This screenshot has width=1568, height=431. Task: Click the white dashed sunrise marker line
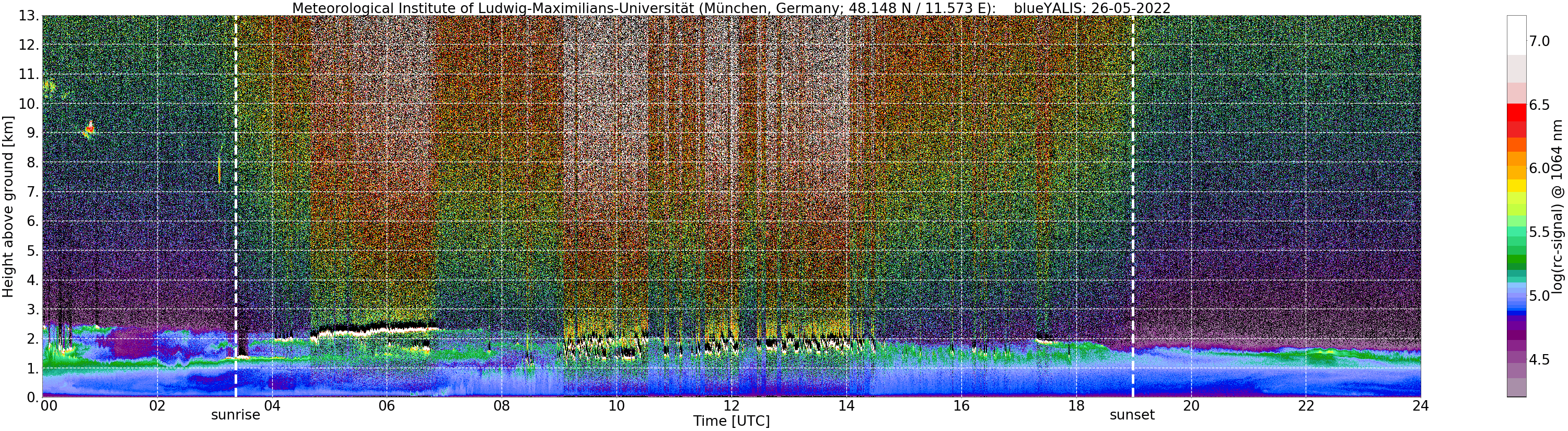(x=236, y=206)
